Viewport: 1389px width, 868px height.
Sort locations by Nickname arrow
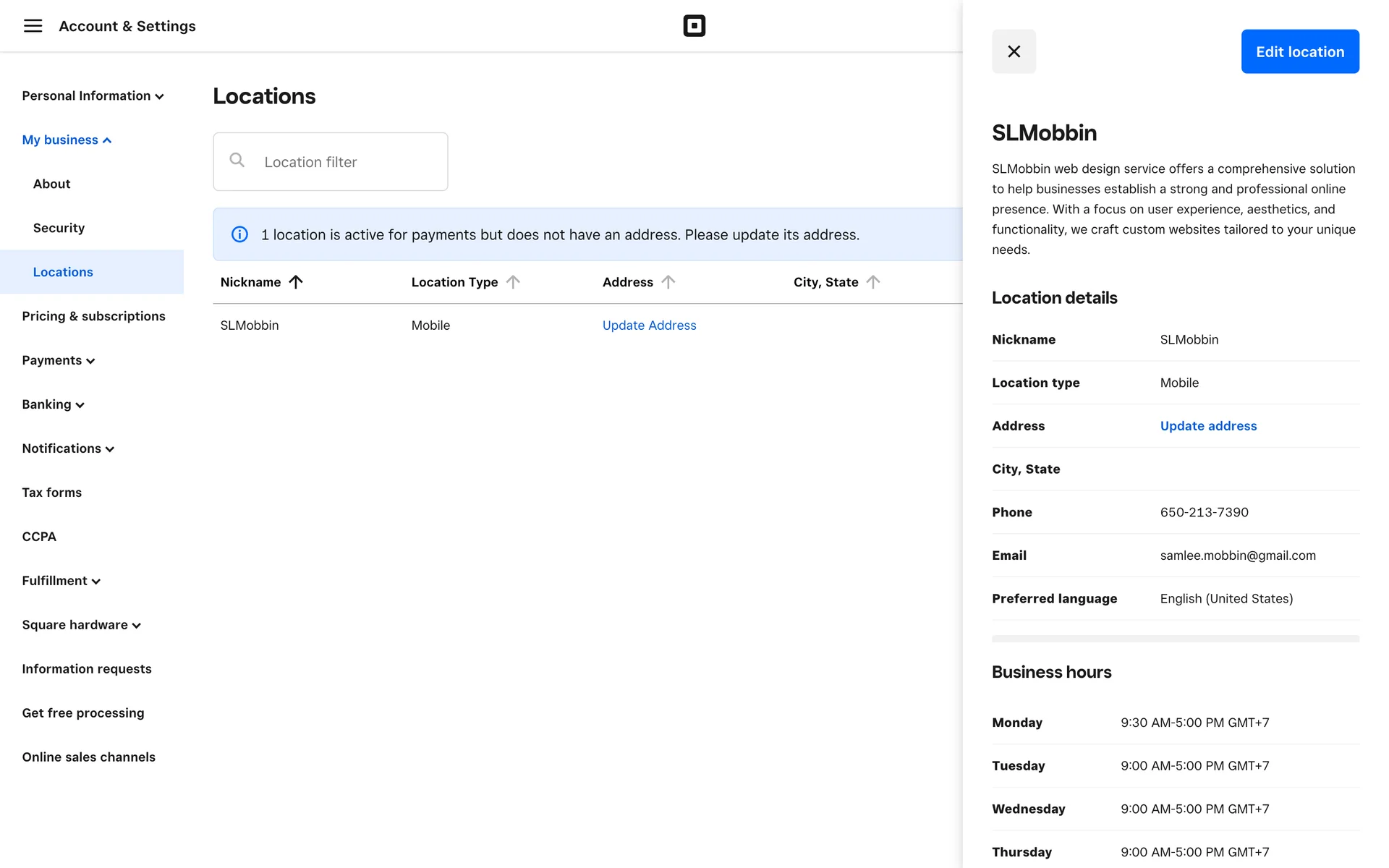[296, 282]
